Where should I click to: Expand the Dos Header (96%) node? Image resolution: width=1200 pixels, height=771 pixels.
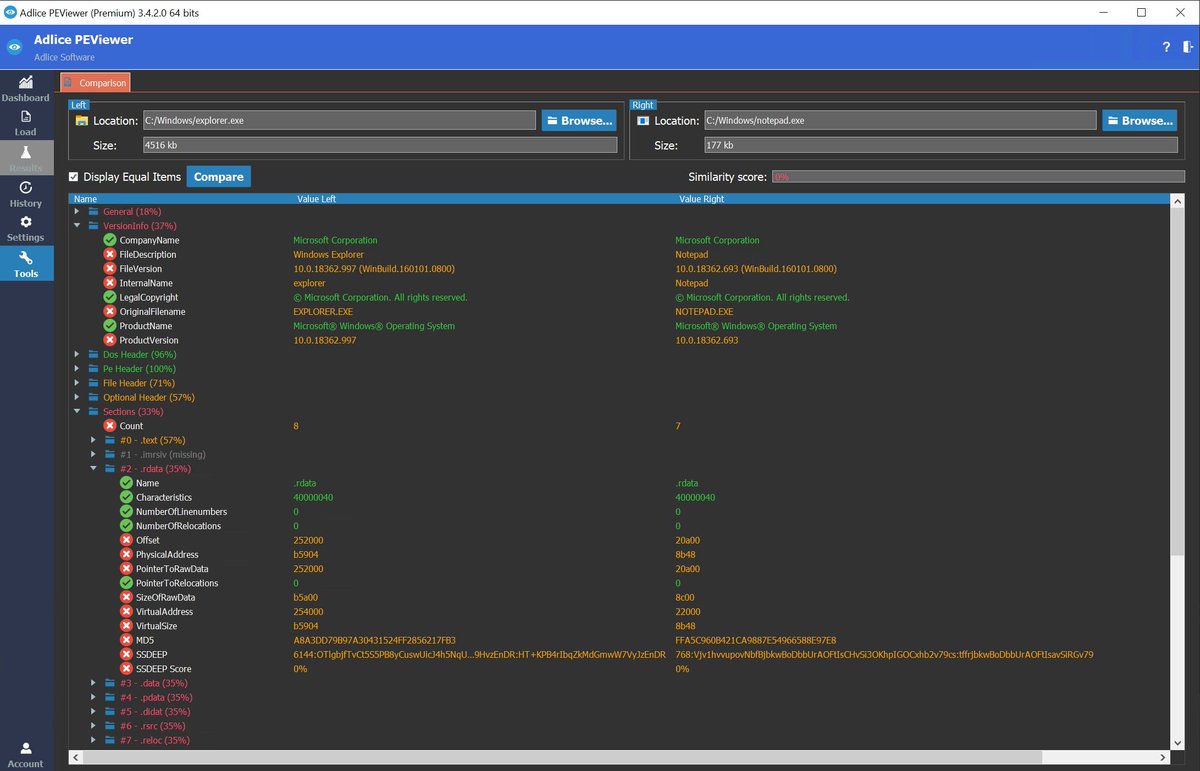click(x=78, y=355)
